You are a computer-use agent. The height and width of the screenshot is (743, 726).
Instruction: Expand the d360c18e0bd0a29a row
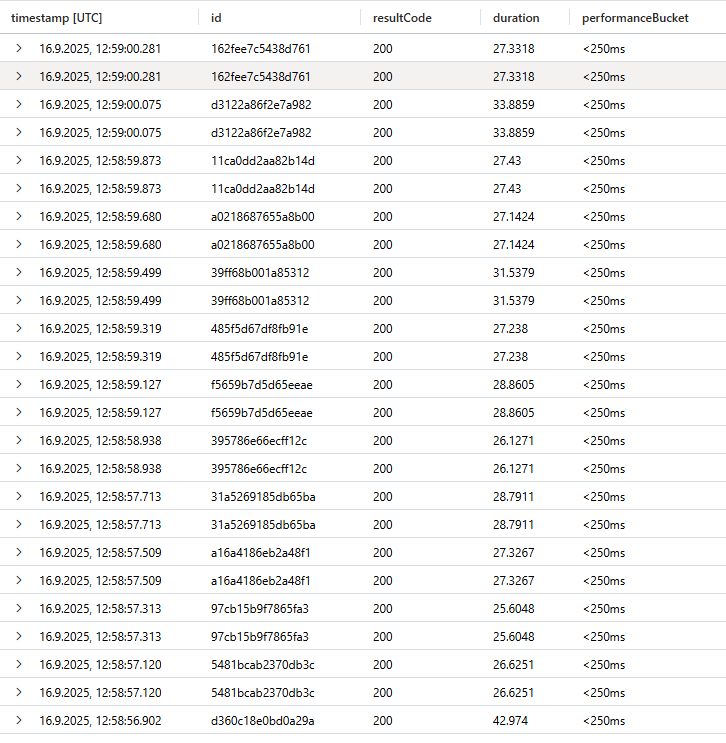[19, 720]
